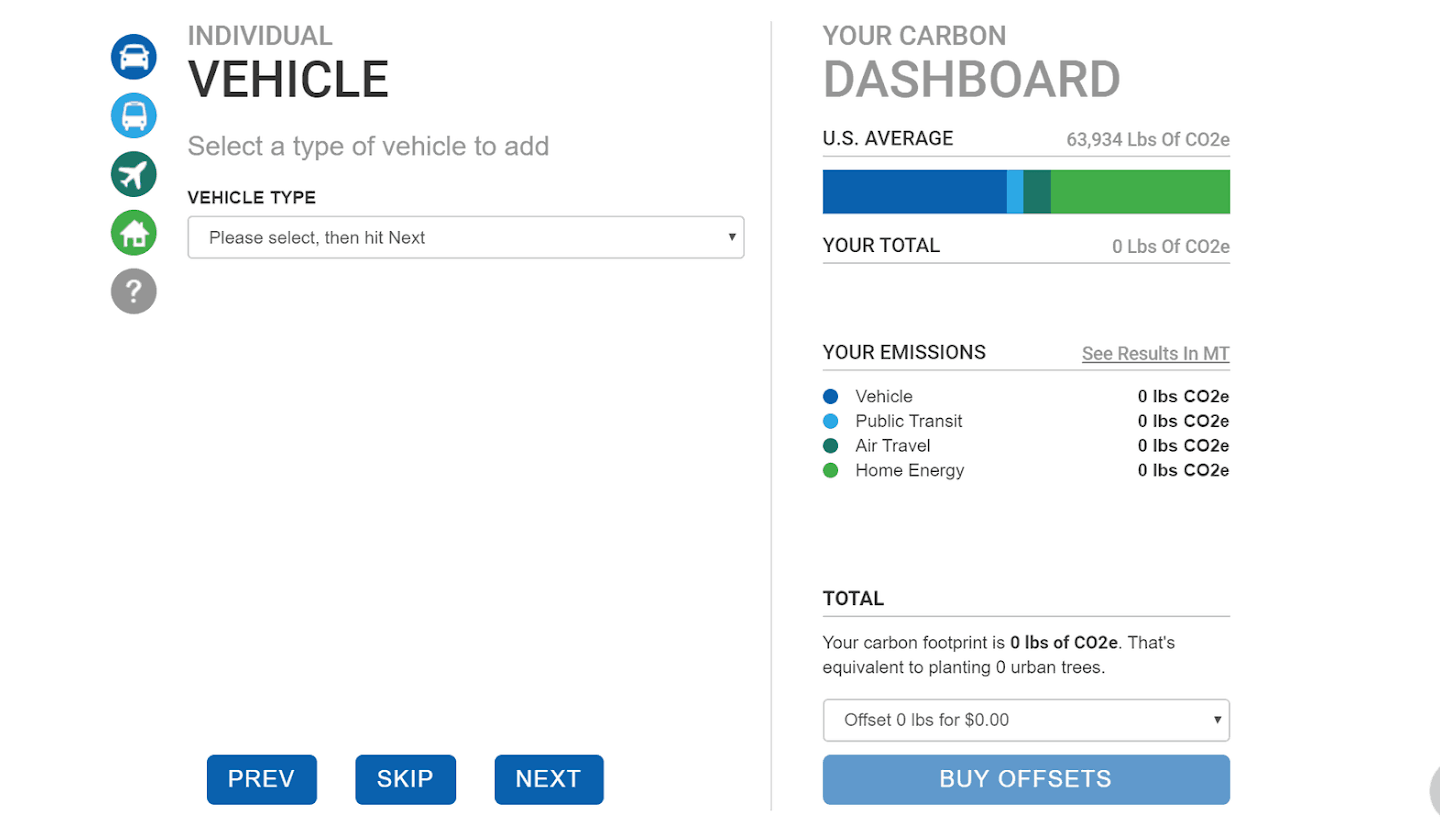Viewport: 1440px width, 823px height.
Task: Select the air travel airplane icon
Action: [x=133, y=175]
